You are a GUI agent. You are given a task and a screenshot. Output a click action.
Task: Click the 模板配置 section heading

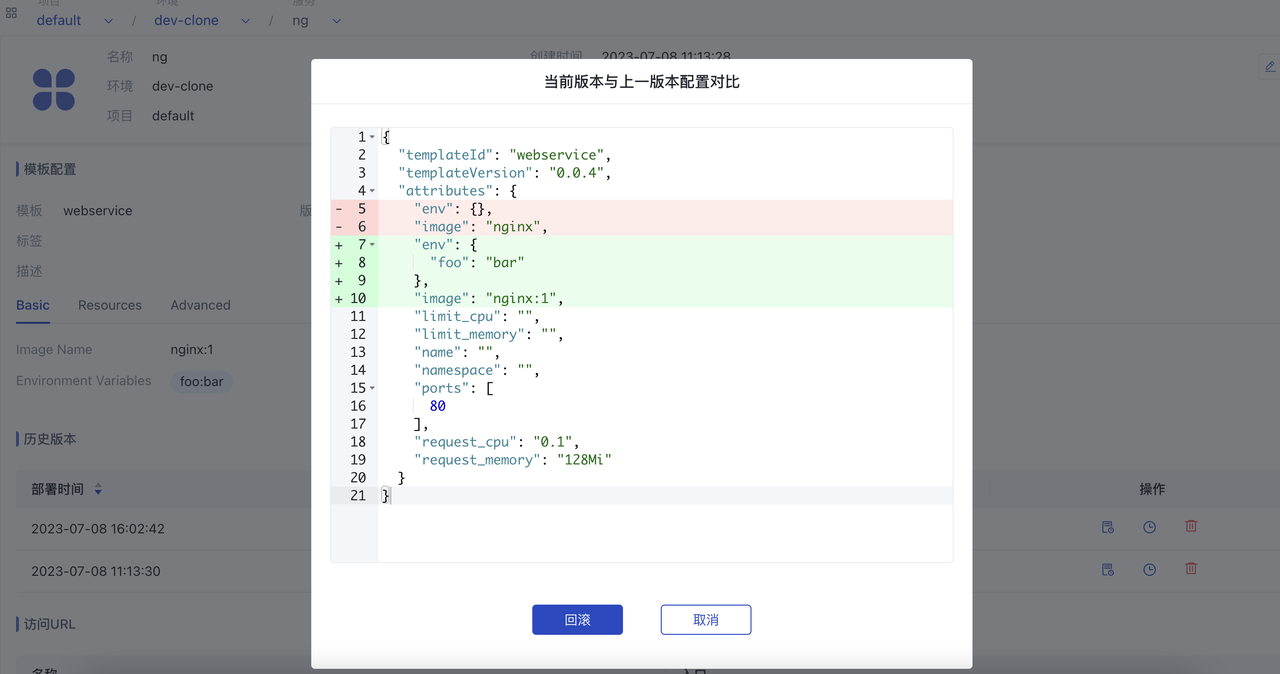(x=50, y=169)
